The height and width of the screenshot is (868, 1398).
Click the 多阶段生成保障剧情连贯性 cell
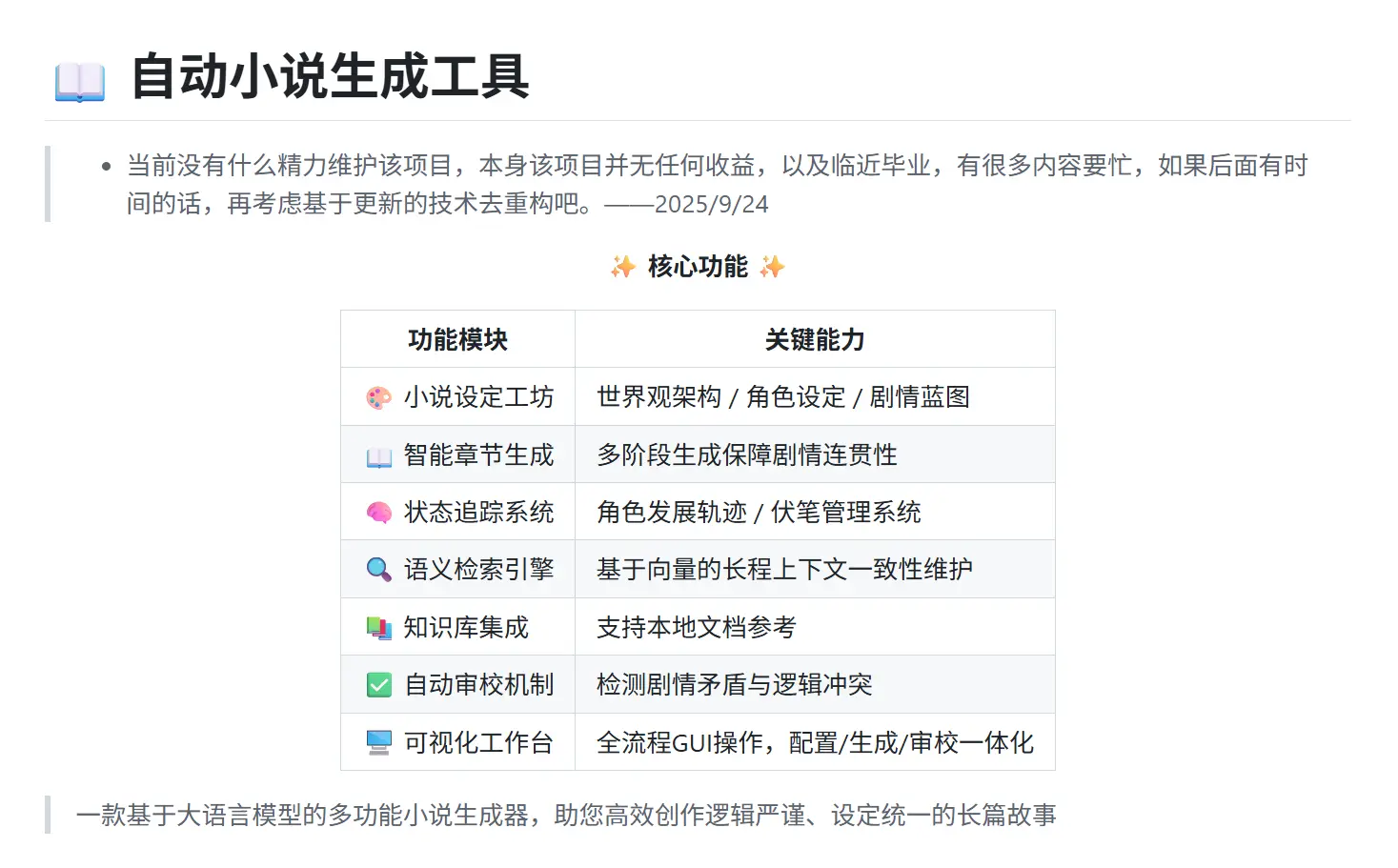pyautogui.click(x=747, y=455)
